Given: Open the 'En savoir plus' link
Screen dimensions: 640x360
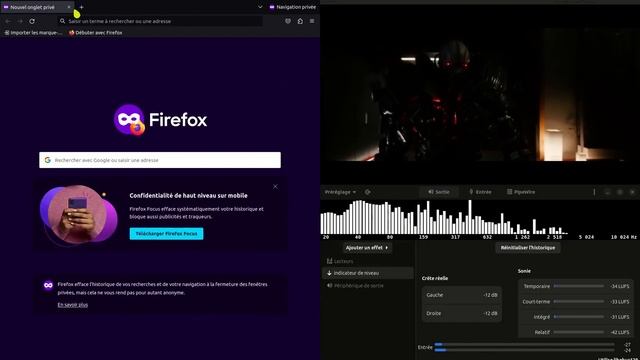Looking at the screenshot, I should pyautogui.click(x=73, y=304).
